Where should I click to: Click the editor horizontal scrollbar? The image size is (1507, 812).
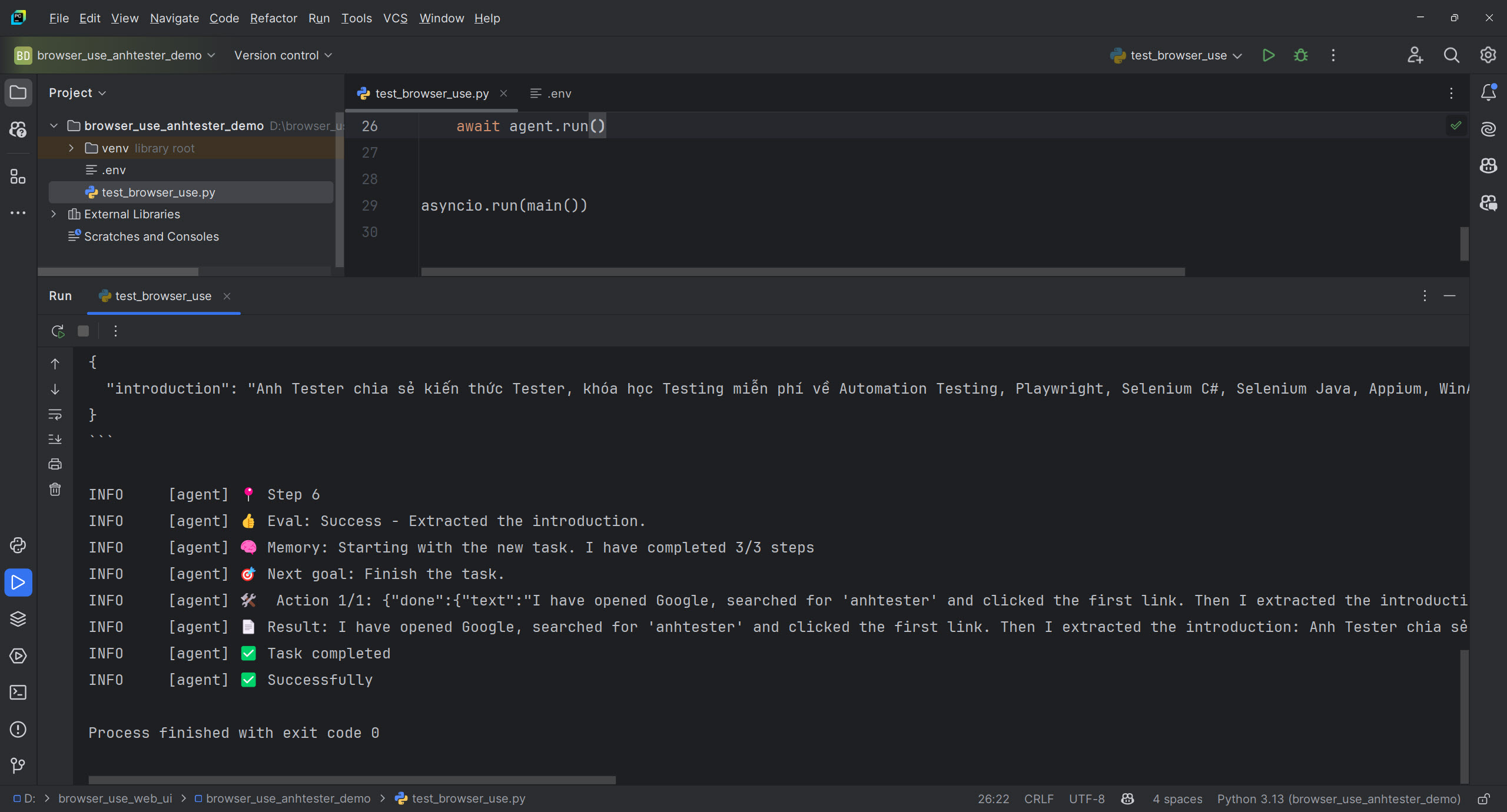(x=803, y=272)
